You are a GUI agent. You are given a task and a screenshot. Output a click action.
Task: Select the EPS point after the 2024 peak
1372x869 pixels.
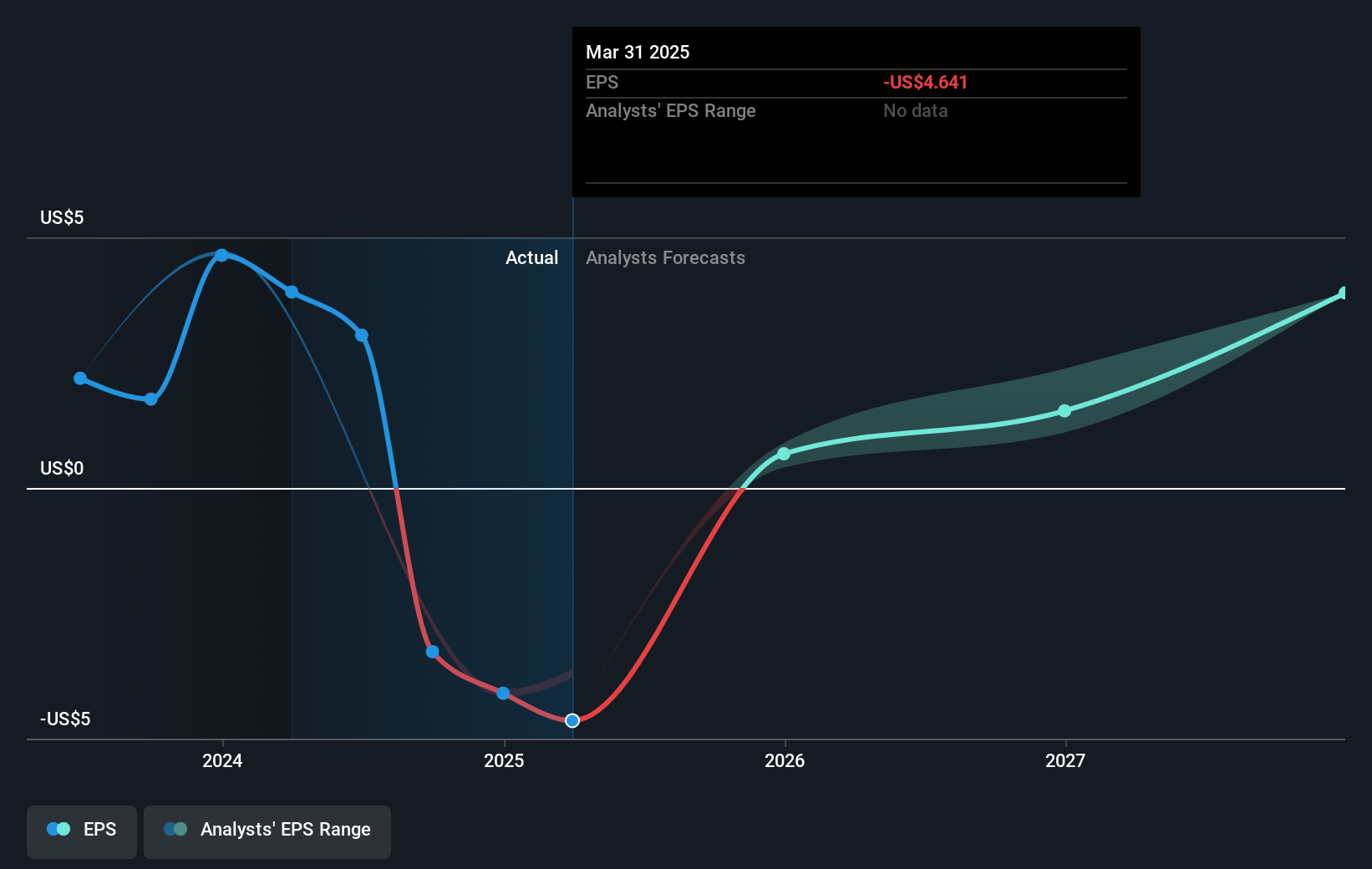[292, 292]
